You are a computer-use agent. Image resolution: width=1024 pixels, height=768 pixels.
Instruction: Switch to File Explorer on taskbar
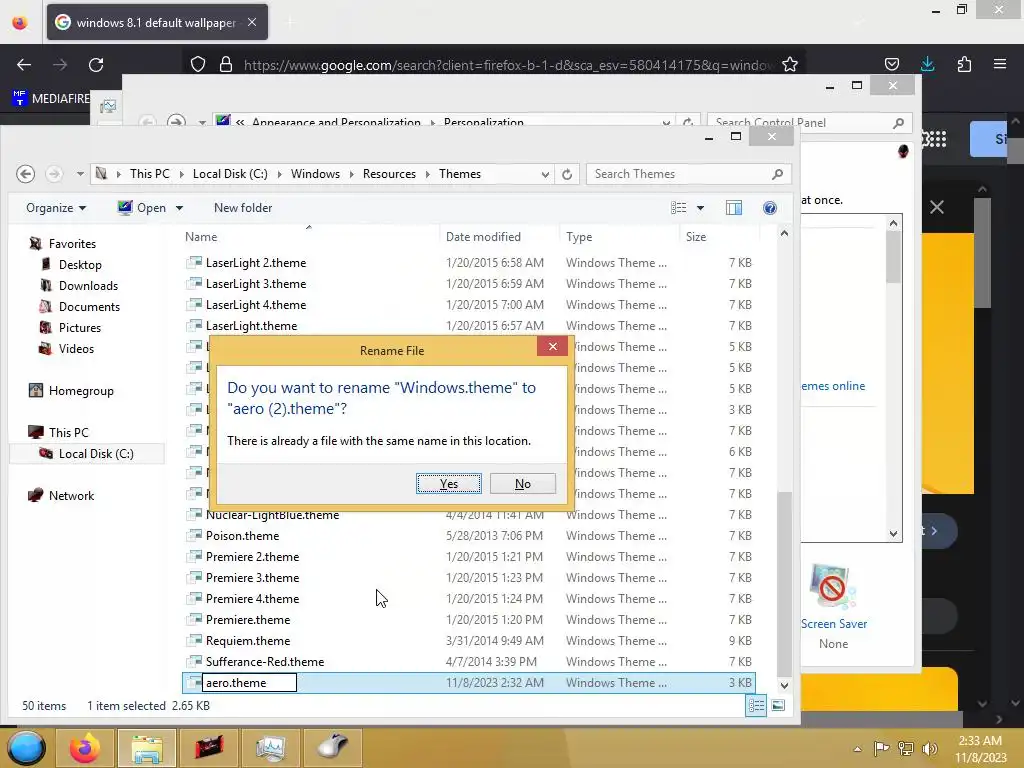coord(146,748)
